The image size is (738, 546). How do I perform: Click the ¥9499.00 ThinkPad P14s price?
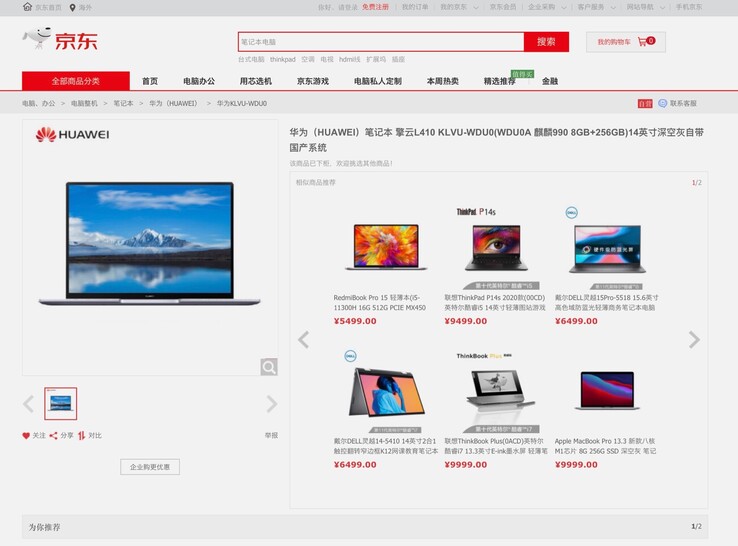click(465, 321)
